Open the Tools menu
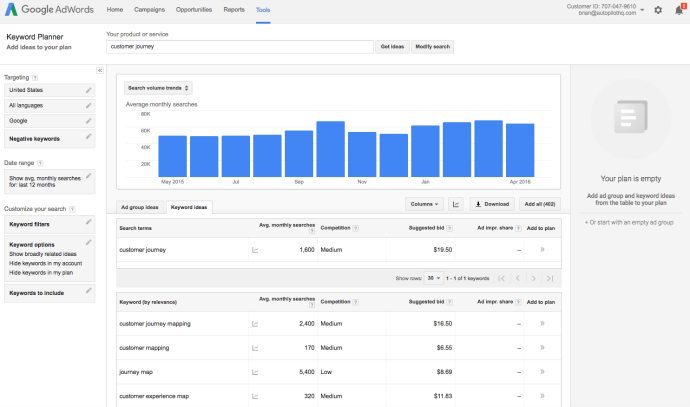This screenshot has height=407, width=690. [x=263, y=10]
